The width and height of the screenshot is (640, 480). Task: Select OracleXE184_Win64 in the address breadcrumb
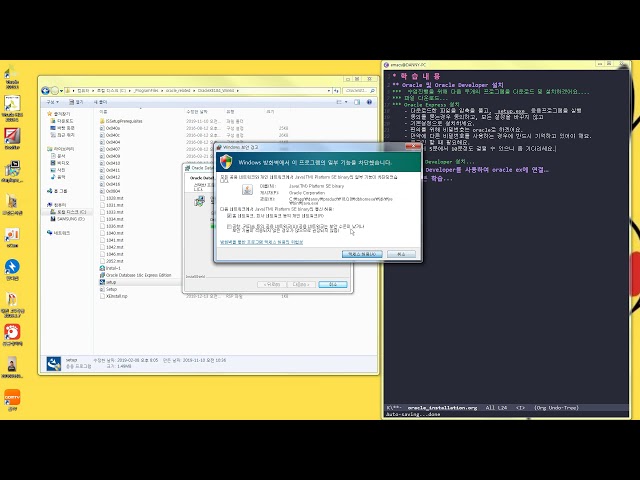coord(216,91)
